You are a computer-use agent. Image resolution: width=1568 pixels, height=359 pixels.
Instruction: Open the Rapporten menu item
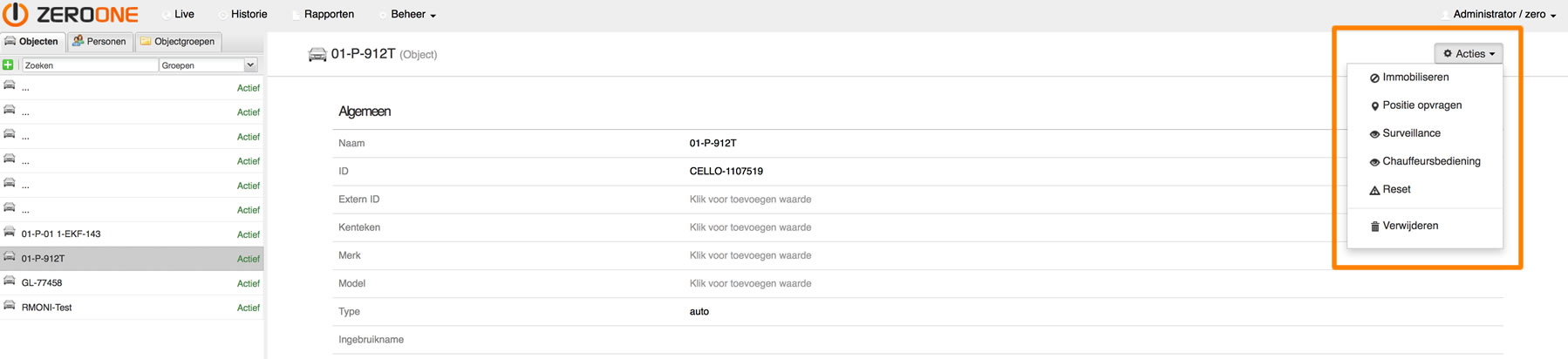point(328,14)
